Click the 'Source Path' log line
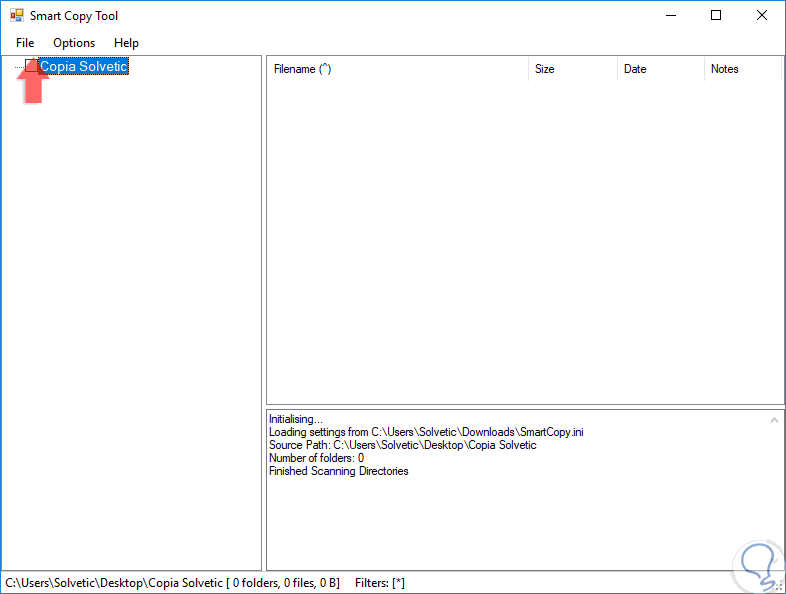 (403, 445)
